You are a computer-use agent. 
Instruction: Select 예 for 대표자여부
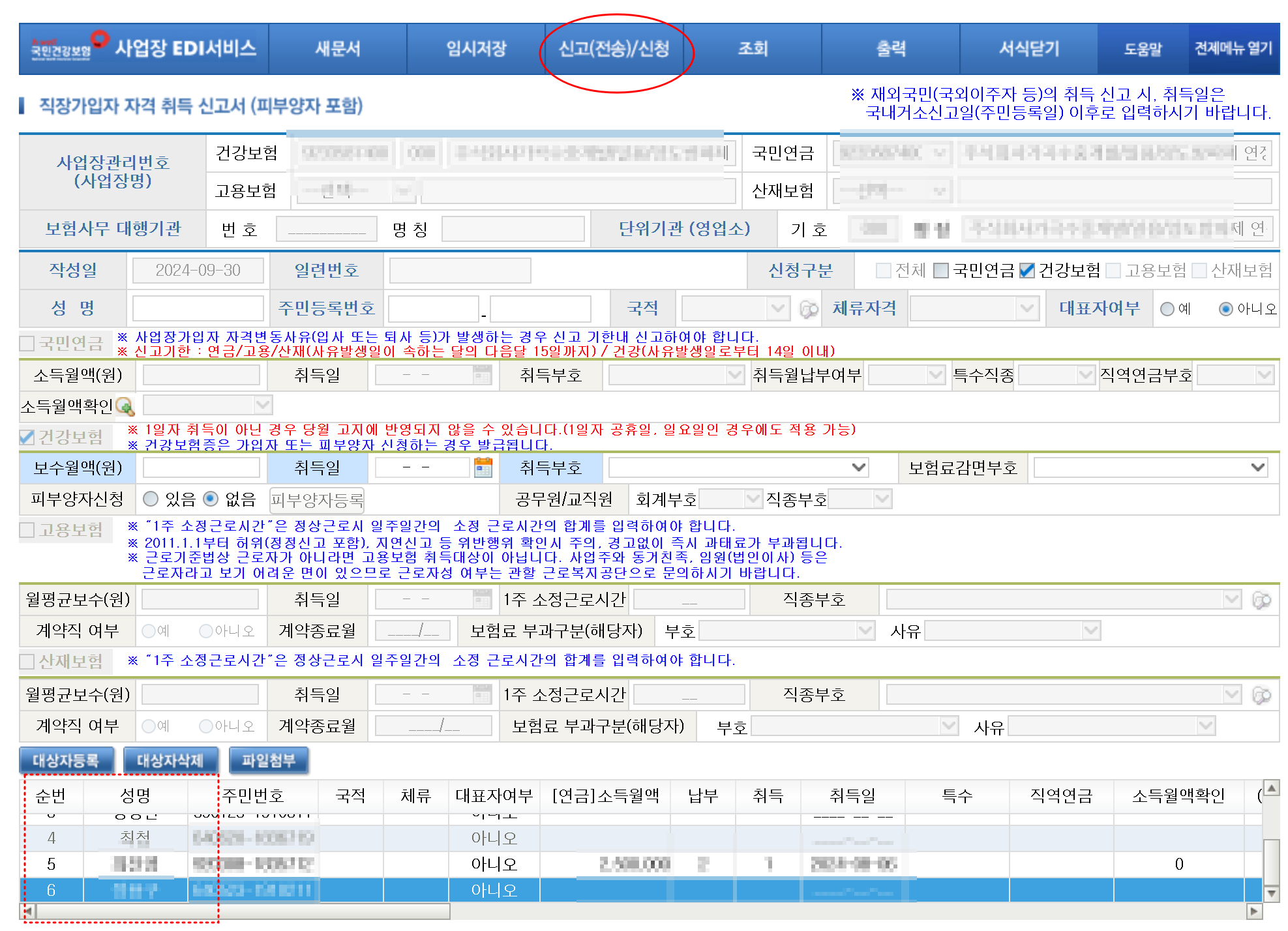[1167, 309]
